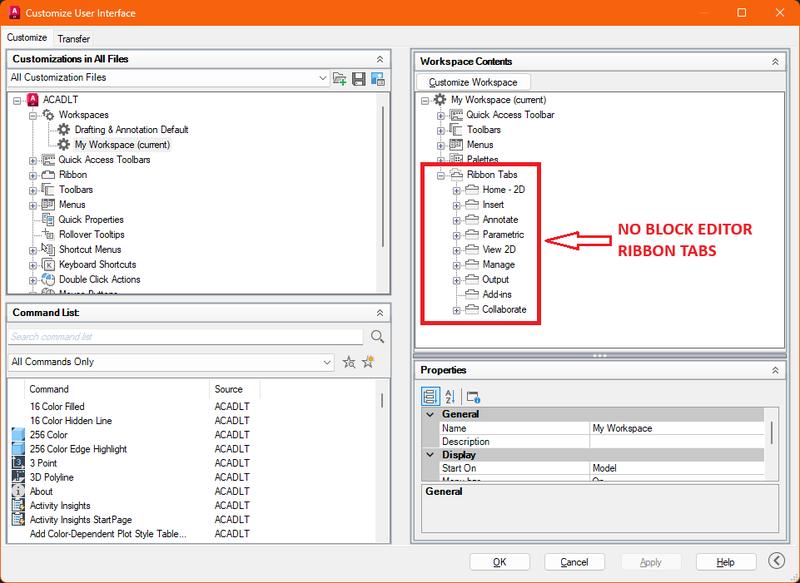Click the Activity Insights StartPage icon
Viewport: 800px width, 583px height.
coord(18,519)
